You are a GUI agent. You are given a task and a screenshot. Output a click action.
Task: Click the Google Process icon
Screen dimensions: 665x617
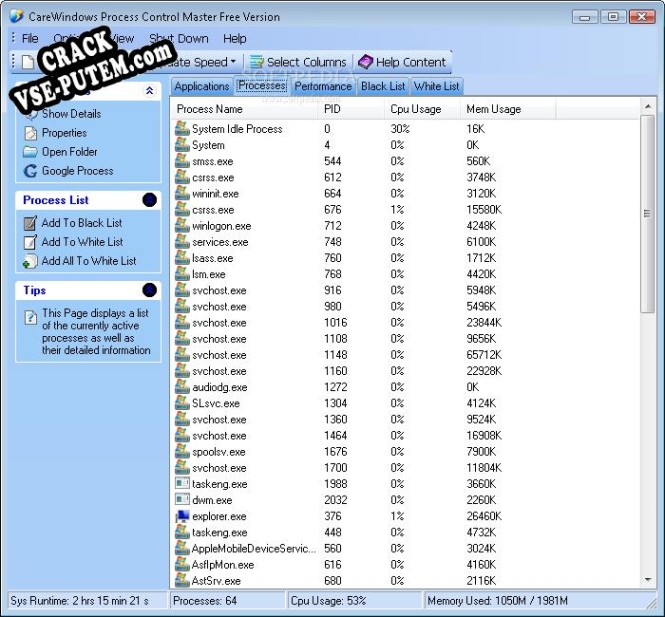click(x=30, y=171)
